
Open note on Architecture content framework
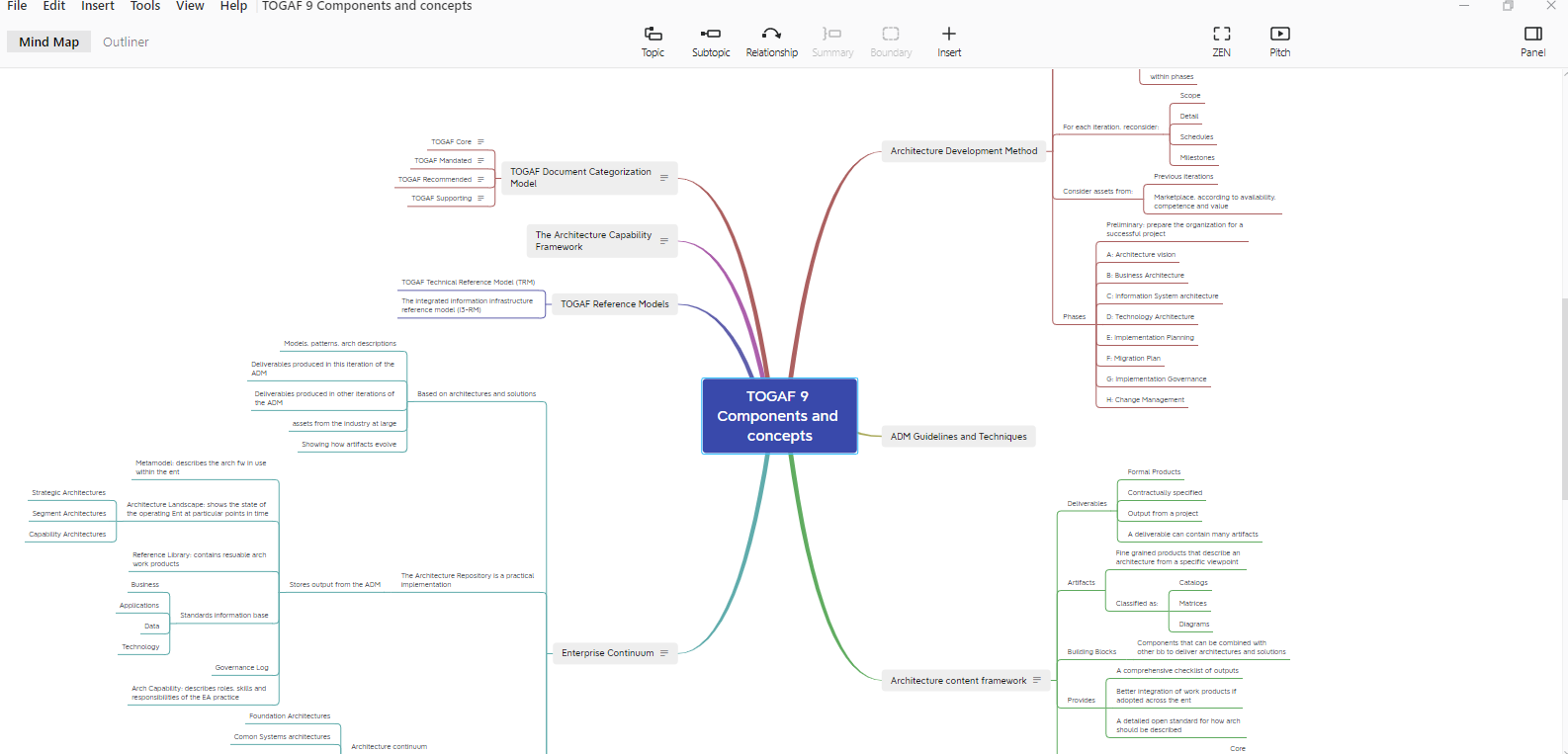tap(1037, 680)
